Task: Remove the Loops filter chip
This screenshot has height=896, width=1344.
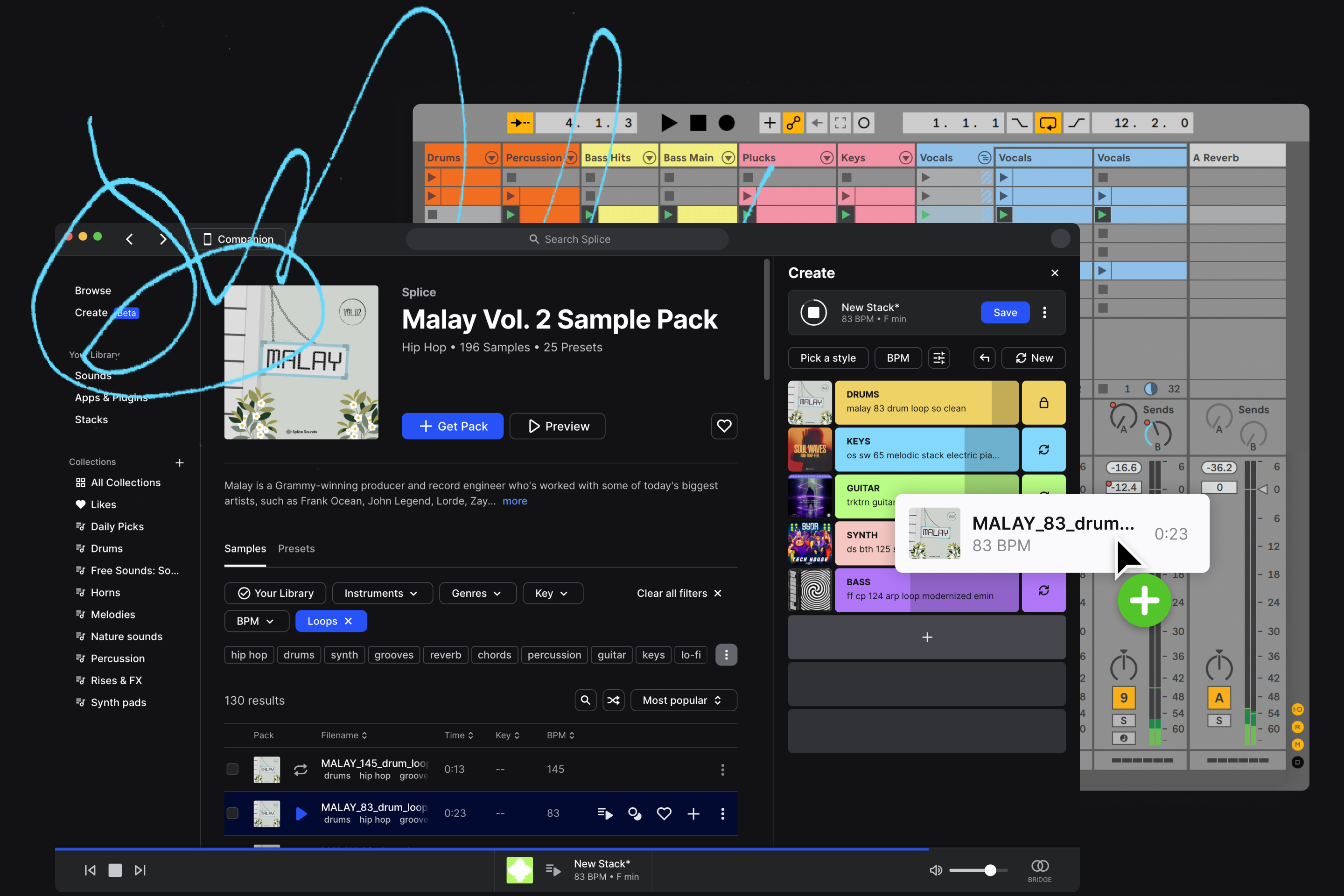Action: coord(349,621)
